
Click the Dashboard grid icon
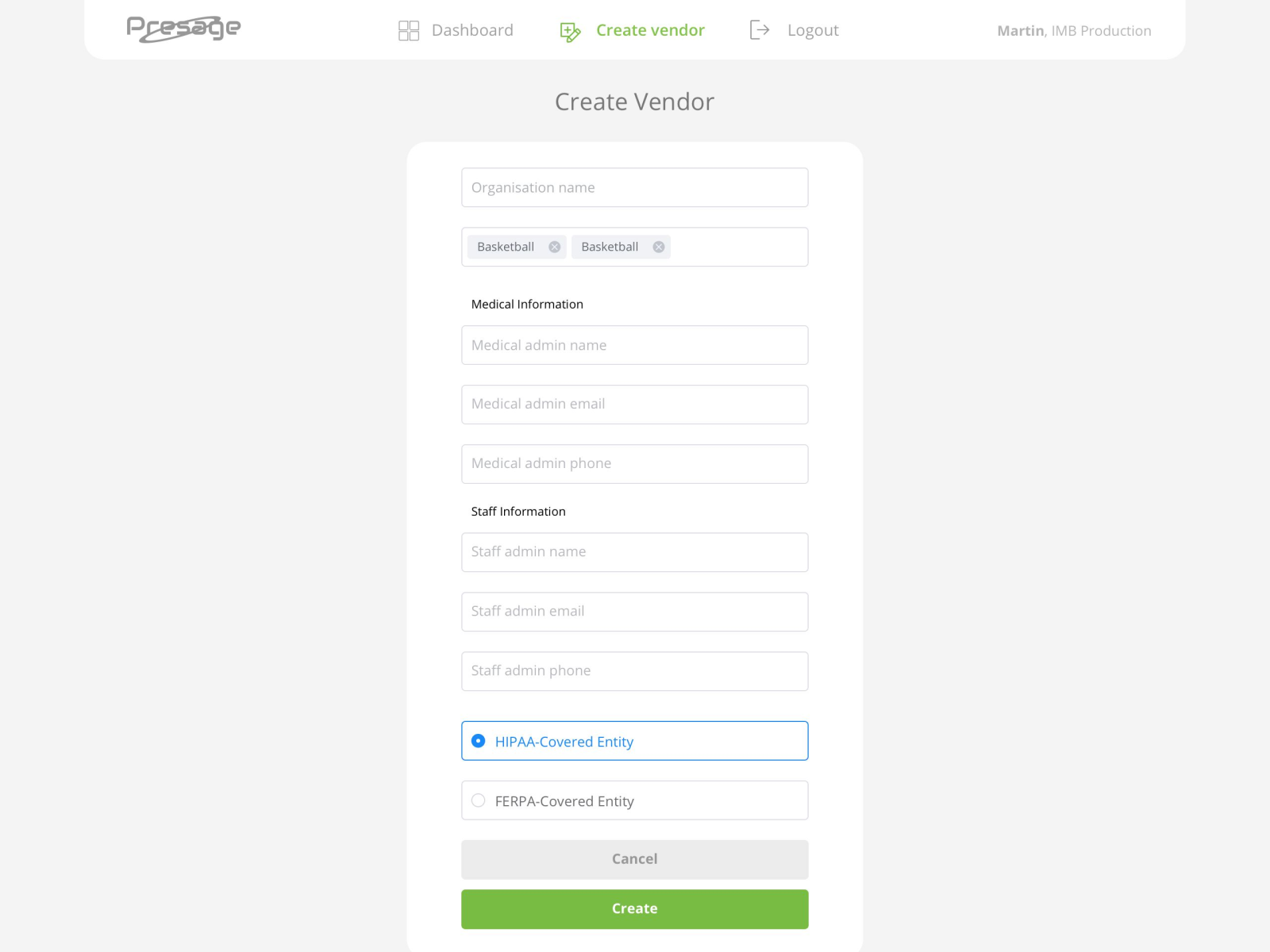[409, 30]
